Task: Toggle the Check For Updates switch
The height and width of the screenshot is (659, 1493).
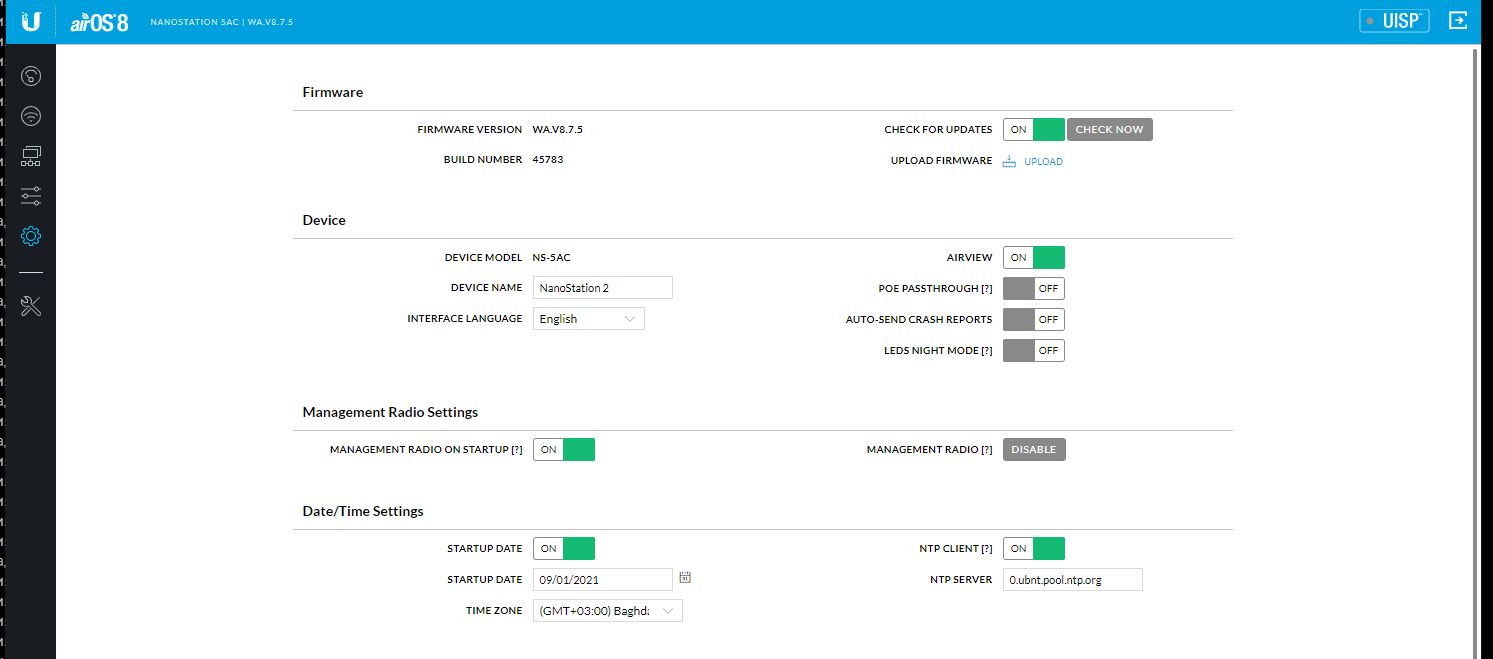Action: pos(1033,129)
